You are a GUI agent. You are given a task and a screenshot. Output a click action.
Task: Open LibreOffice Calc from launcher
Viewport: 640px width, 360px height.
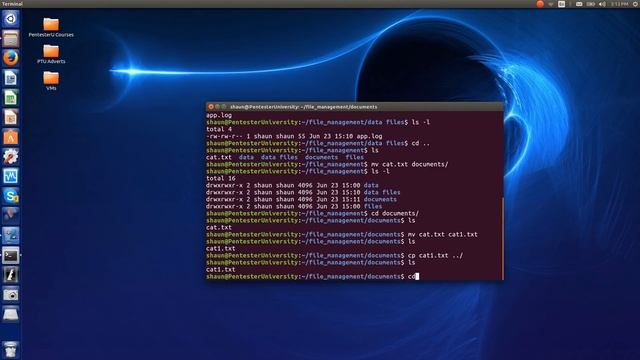pos(11,98)
